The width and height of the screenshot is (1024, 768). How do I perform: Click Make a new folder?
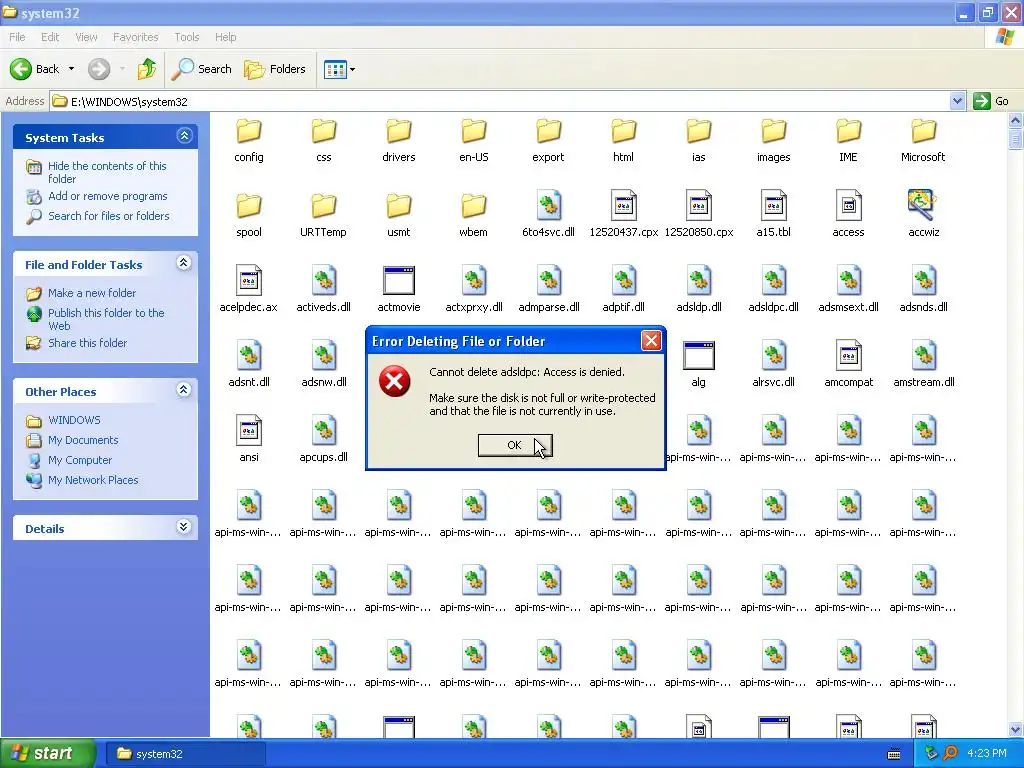pos(92,293)
